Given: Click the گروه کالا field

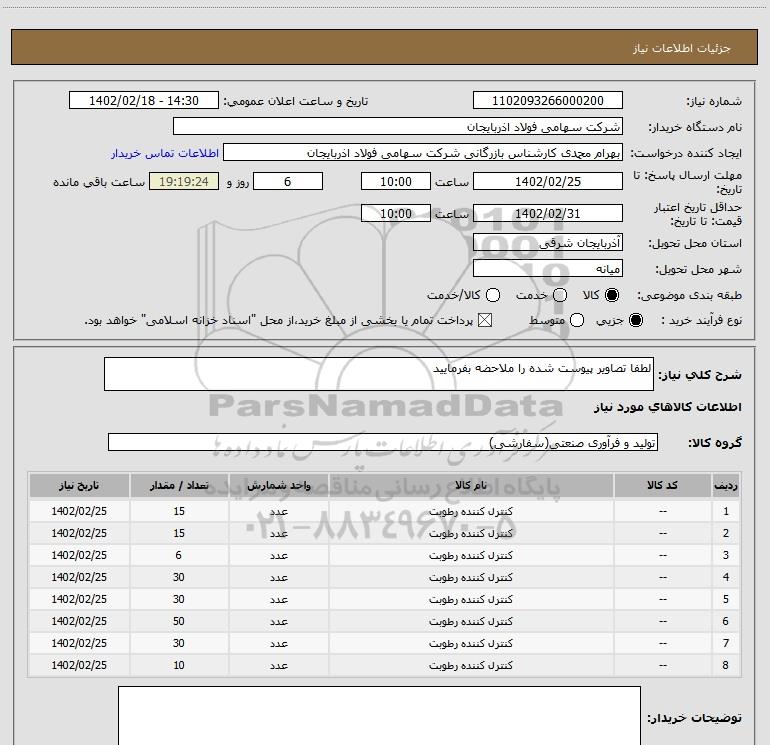Looking at the screenshot, I should point(383,442).
